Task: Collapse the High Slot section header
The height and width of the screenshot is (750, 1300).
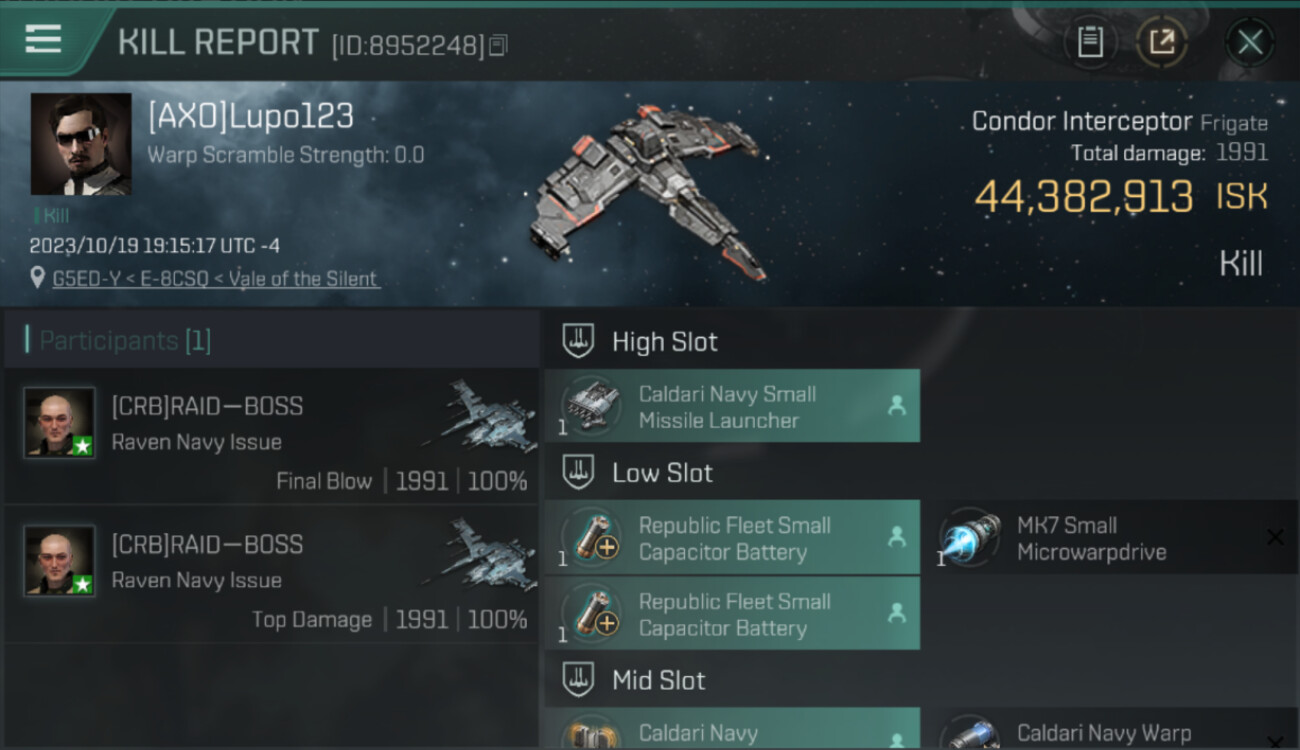Action: 640,341
